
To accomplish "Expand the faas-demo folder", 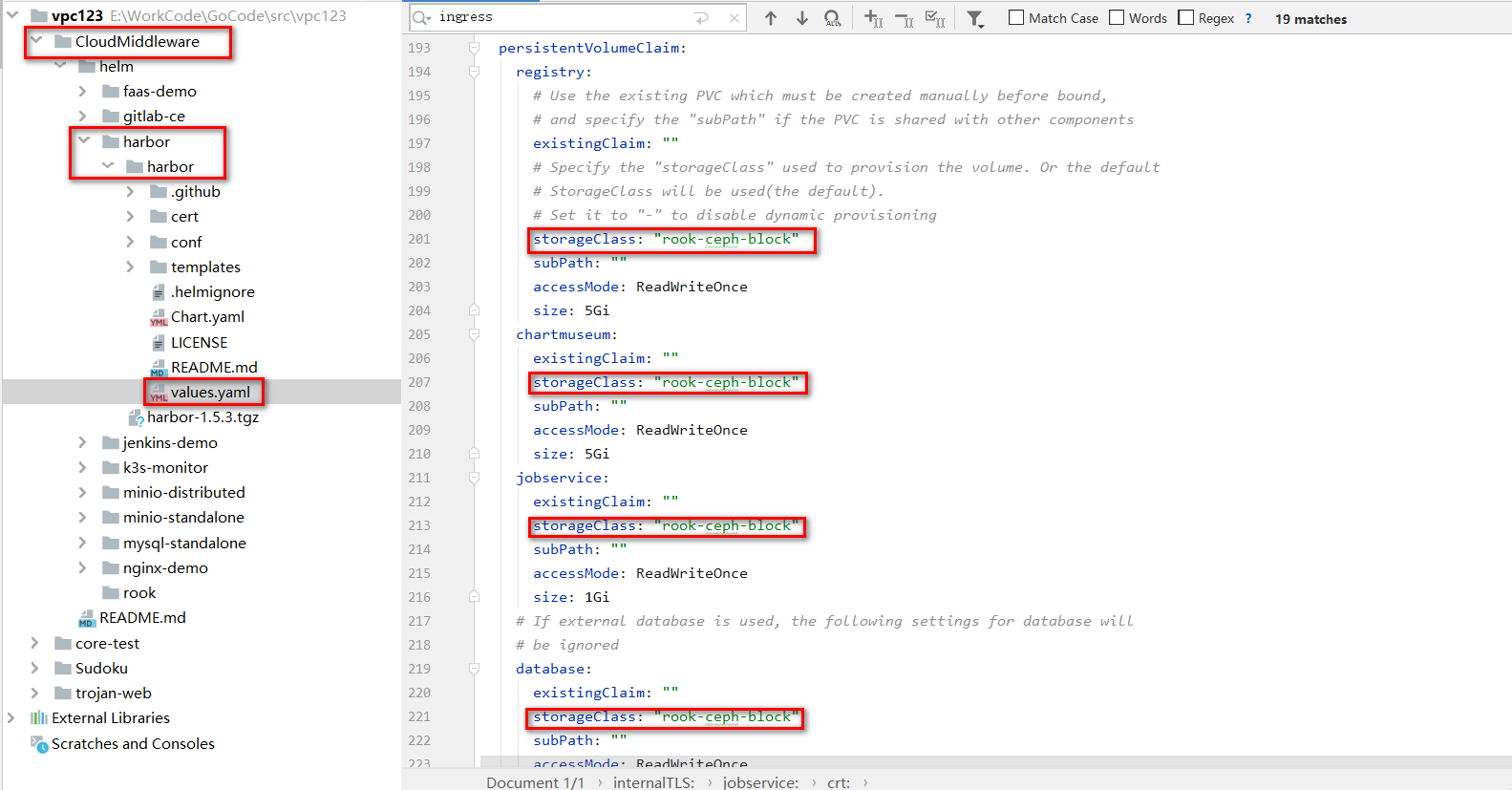I will coord(83,91).
